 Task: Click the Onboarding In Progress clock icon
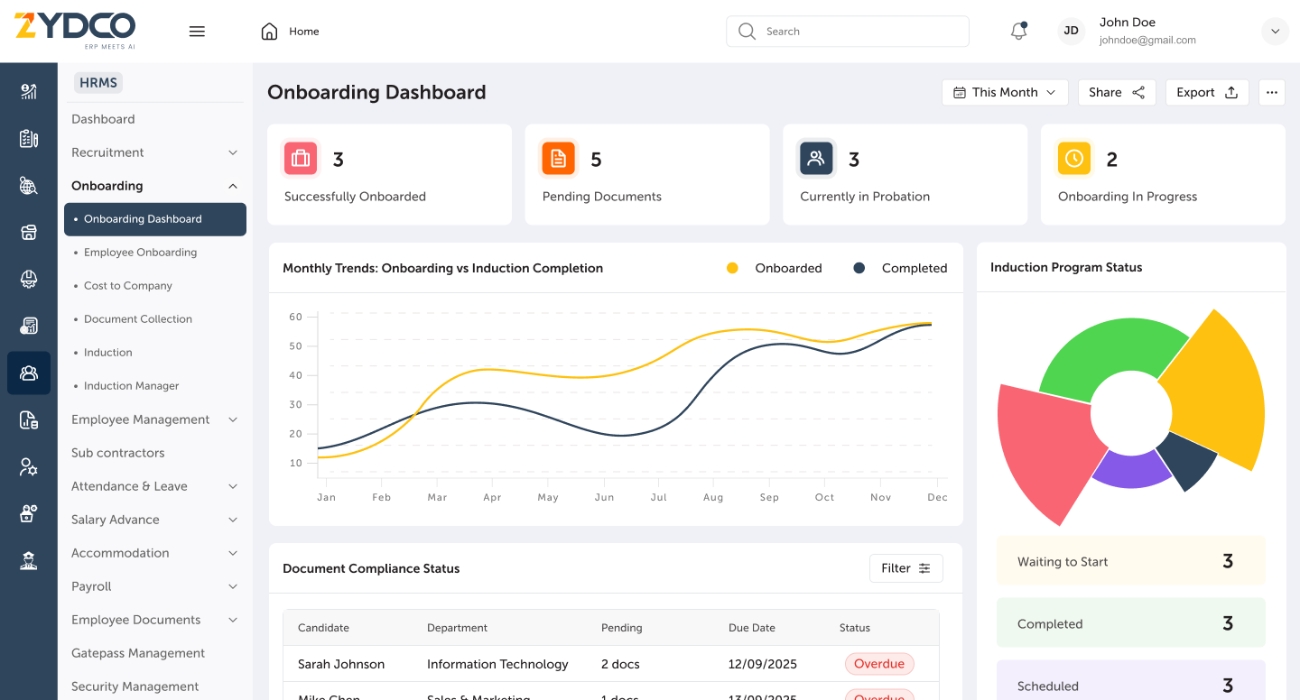[1074, 158]
